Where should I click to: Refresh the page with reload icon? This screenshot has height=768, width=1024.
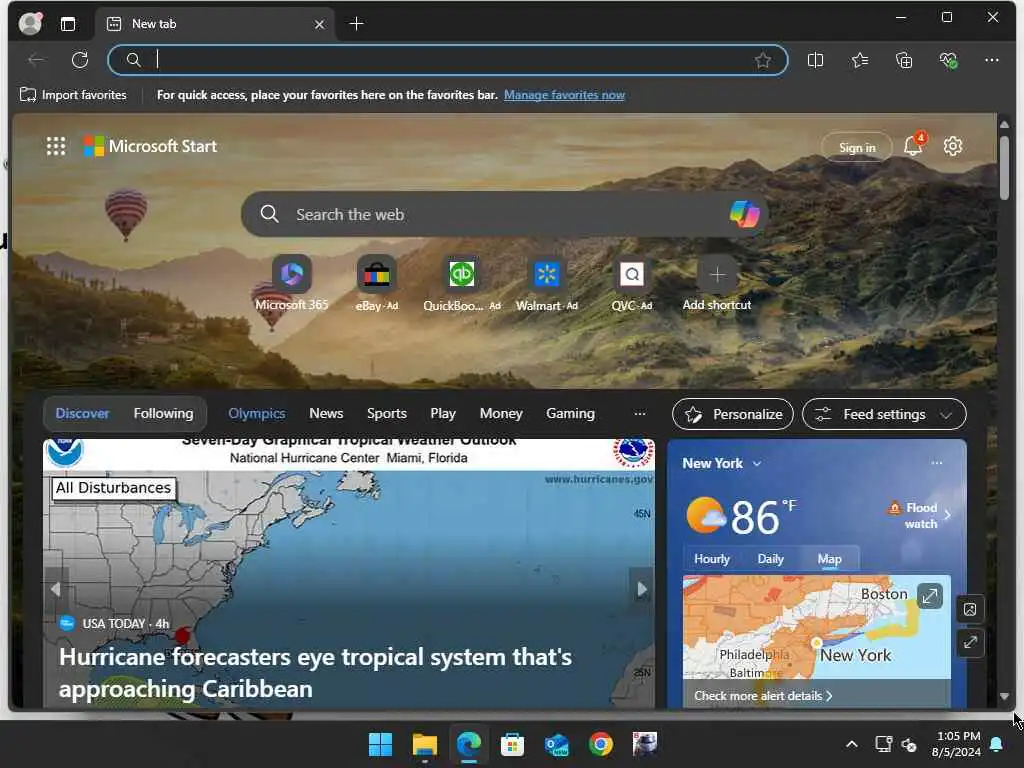(80, 60)
